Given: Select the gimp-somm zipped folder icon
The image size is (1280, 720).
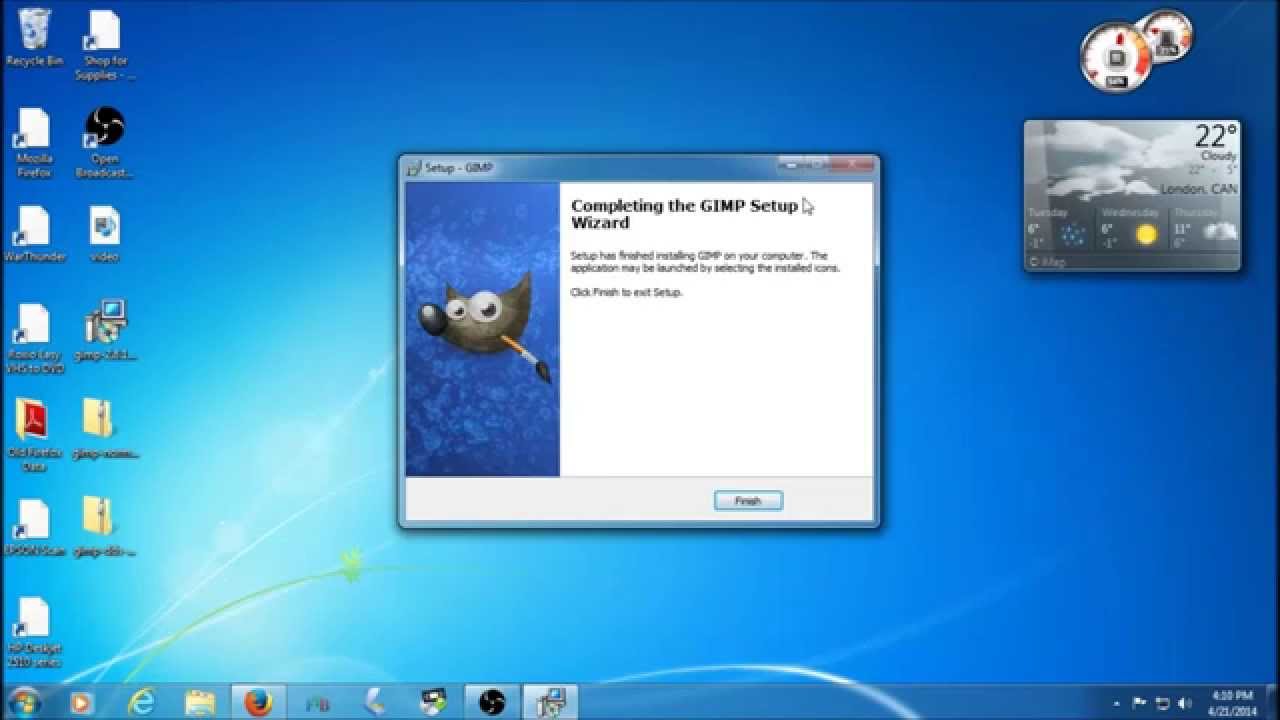Looking at the screenshot, I should click(104, 429).
